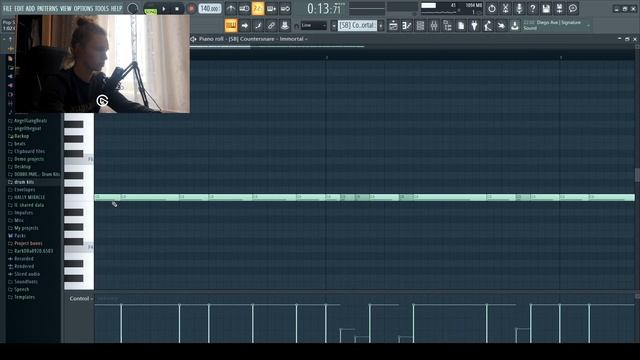Expand the Demo projects folder
Viewport: 640px width, 360px height.
(x=29, y=159)
